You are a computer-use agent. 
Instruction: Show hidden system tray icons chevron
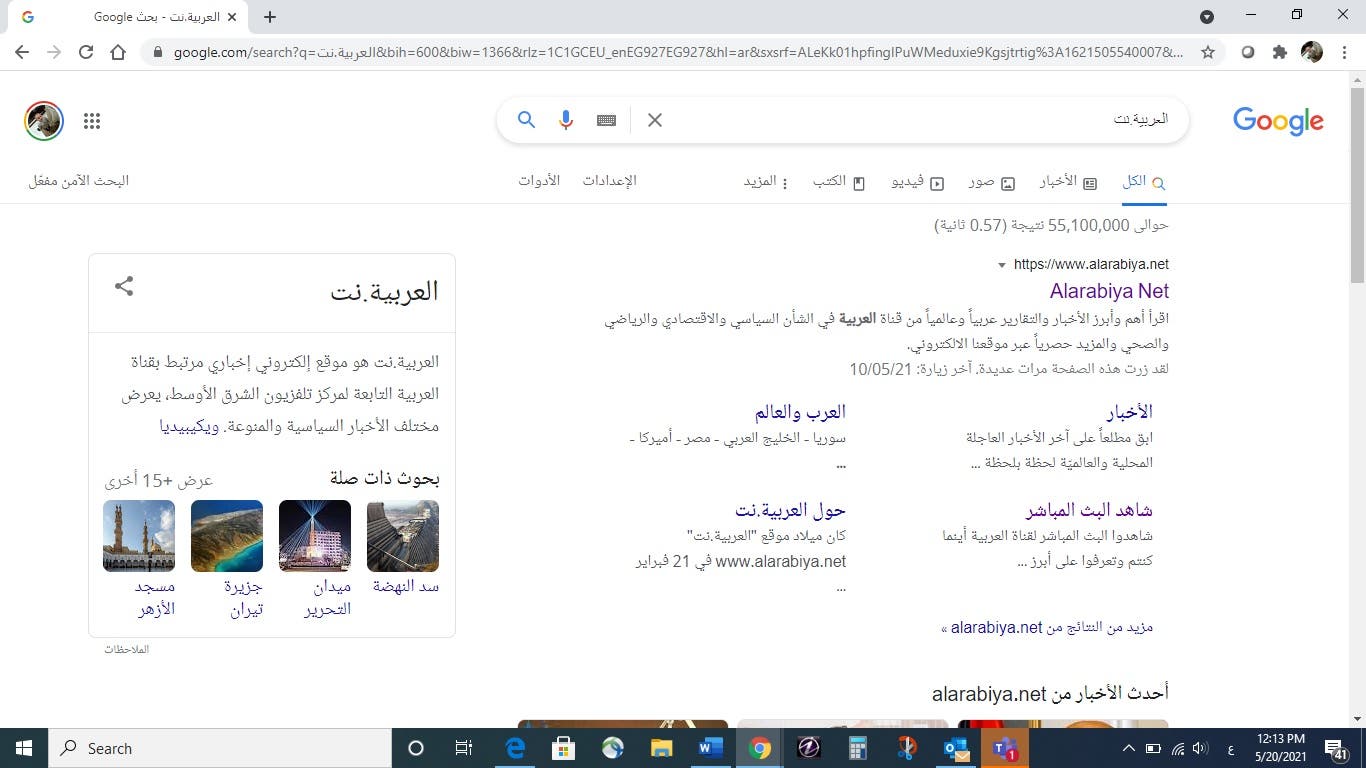click(1129, 748)
